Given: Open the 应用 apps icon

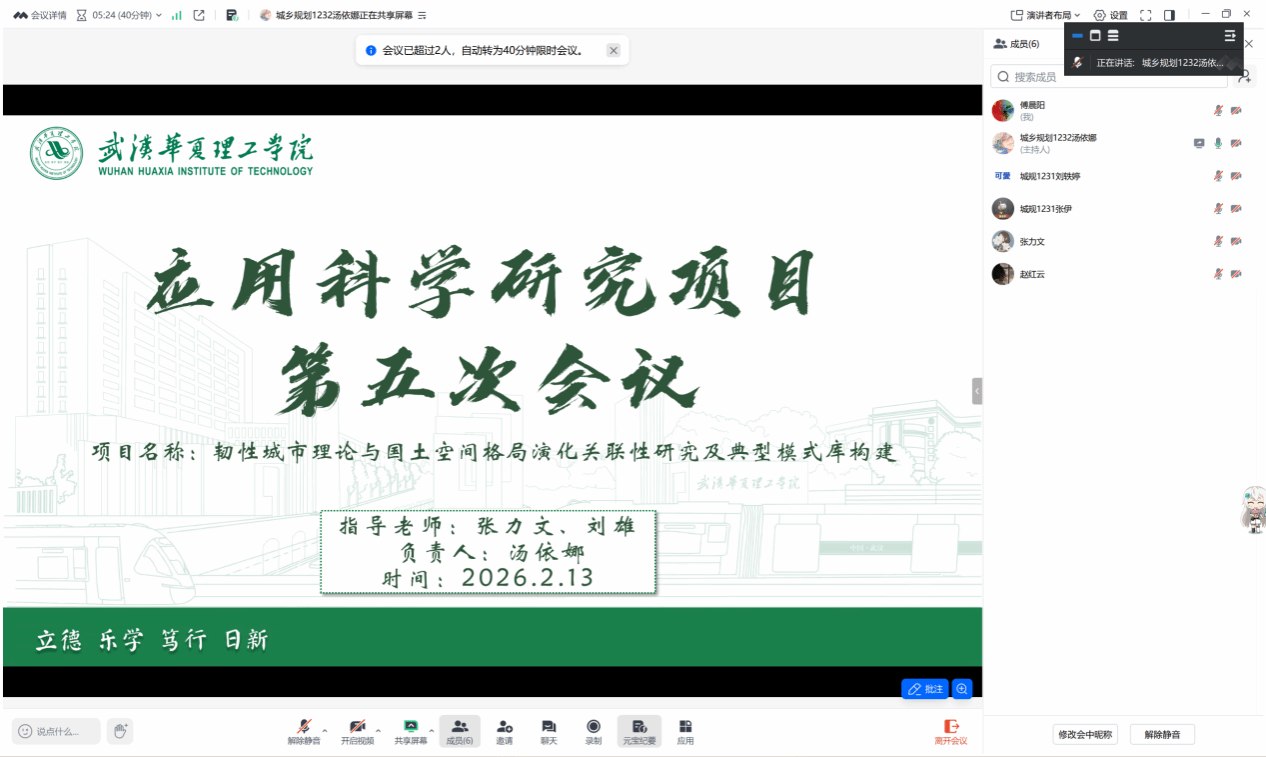Looking at the screenshot, I should [685, 730].
